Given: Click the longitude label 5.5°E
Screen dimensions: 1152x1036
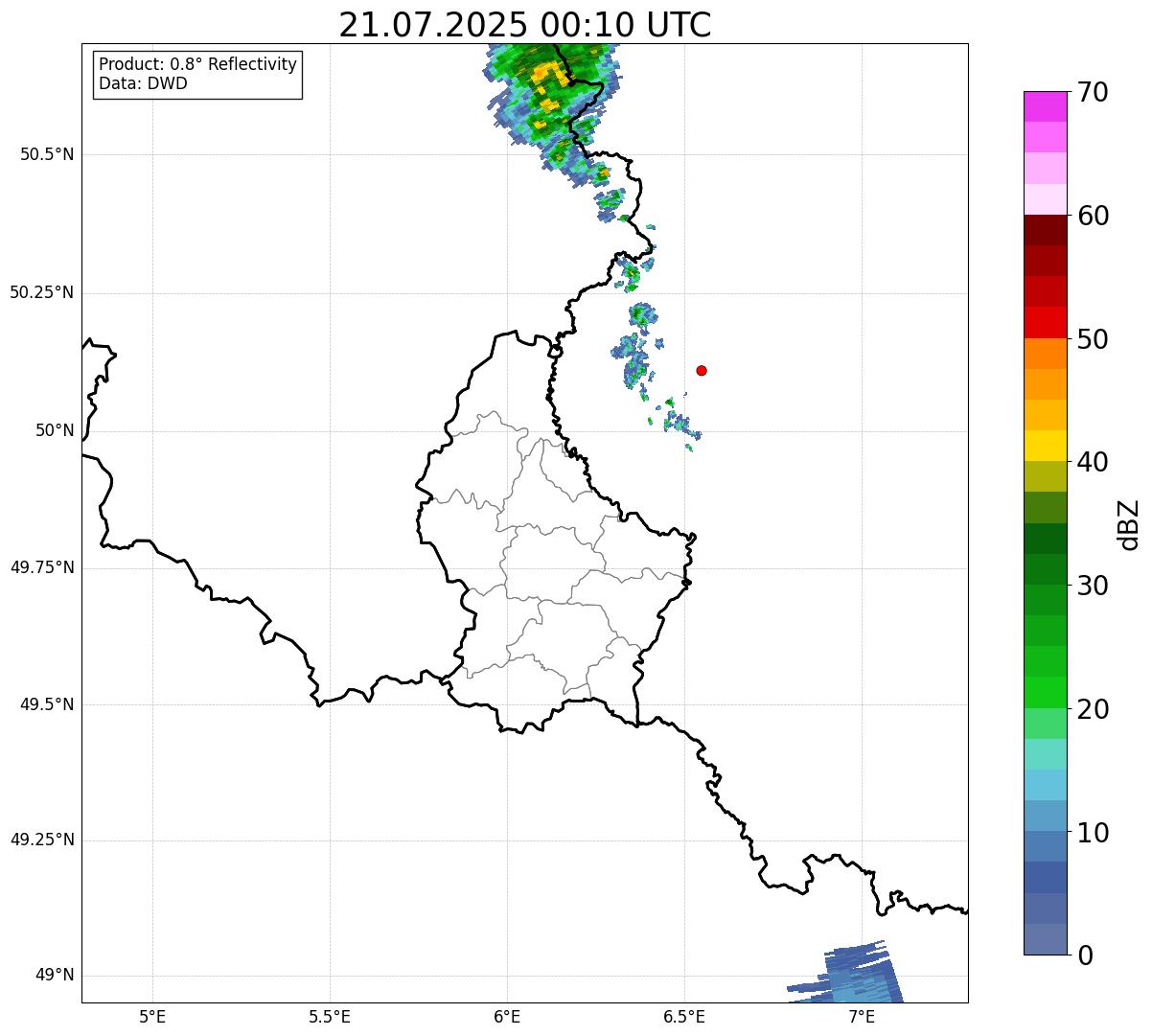Looking at the screenshot, I should tap(330, 1016).
